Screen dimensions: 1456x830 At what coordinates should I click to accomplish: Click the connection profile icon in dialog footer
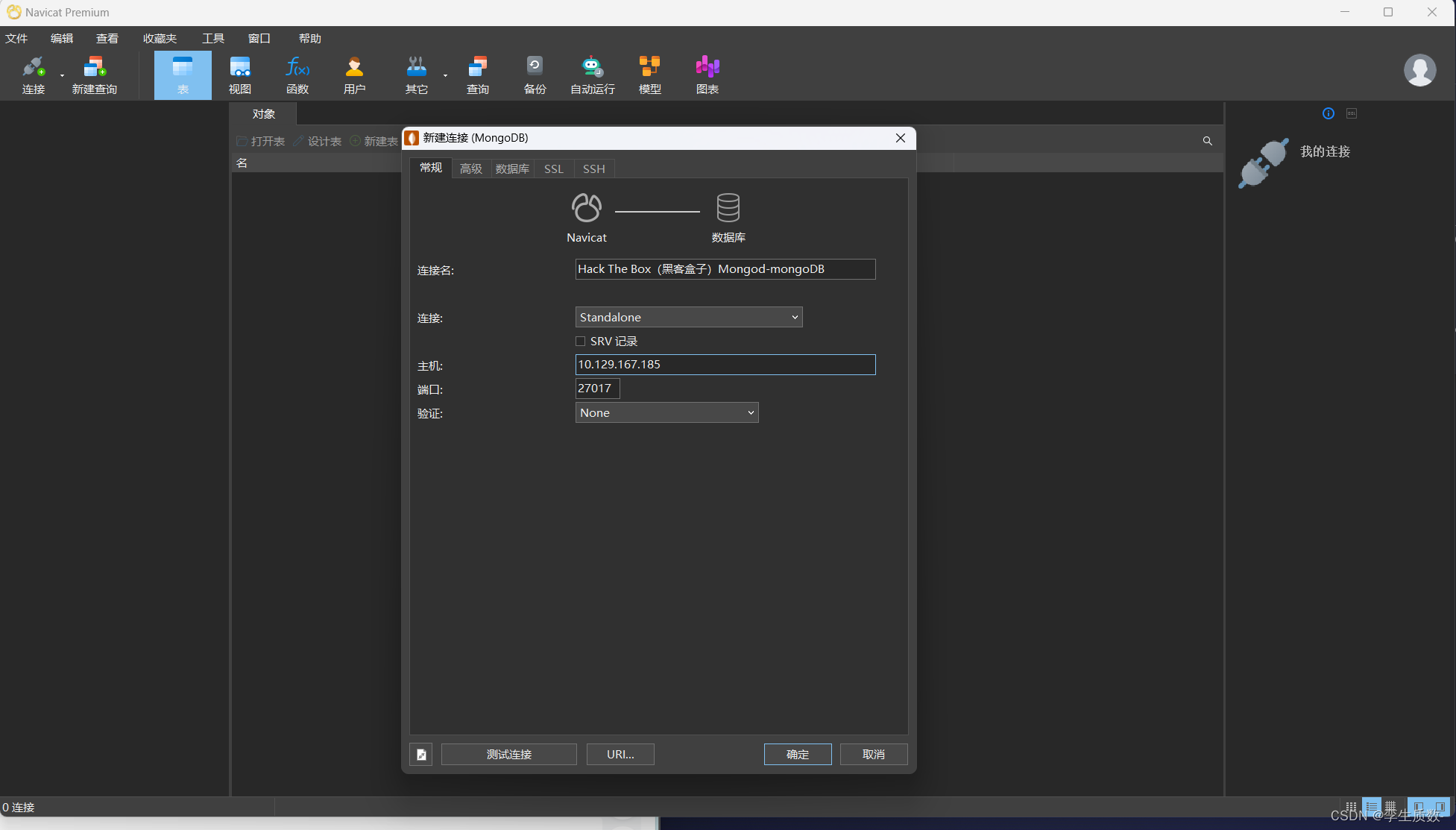click(421, 755)
